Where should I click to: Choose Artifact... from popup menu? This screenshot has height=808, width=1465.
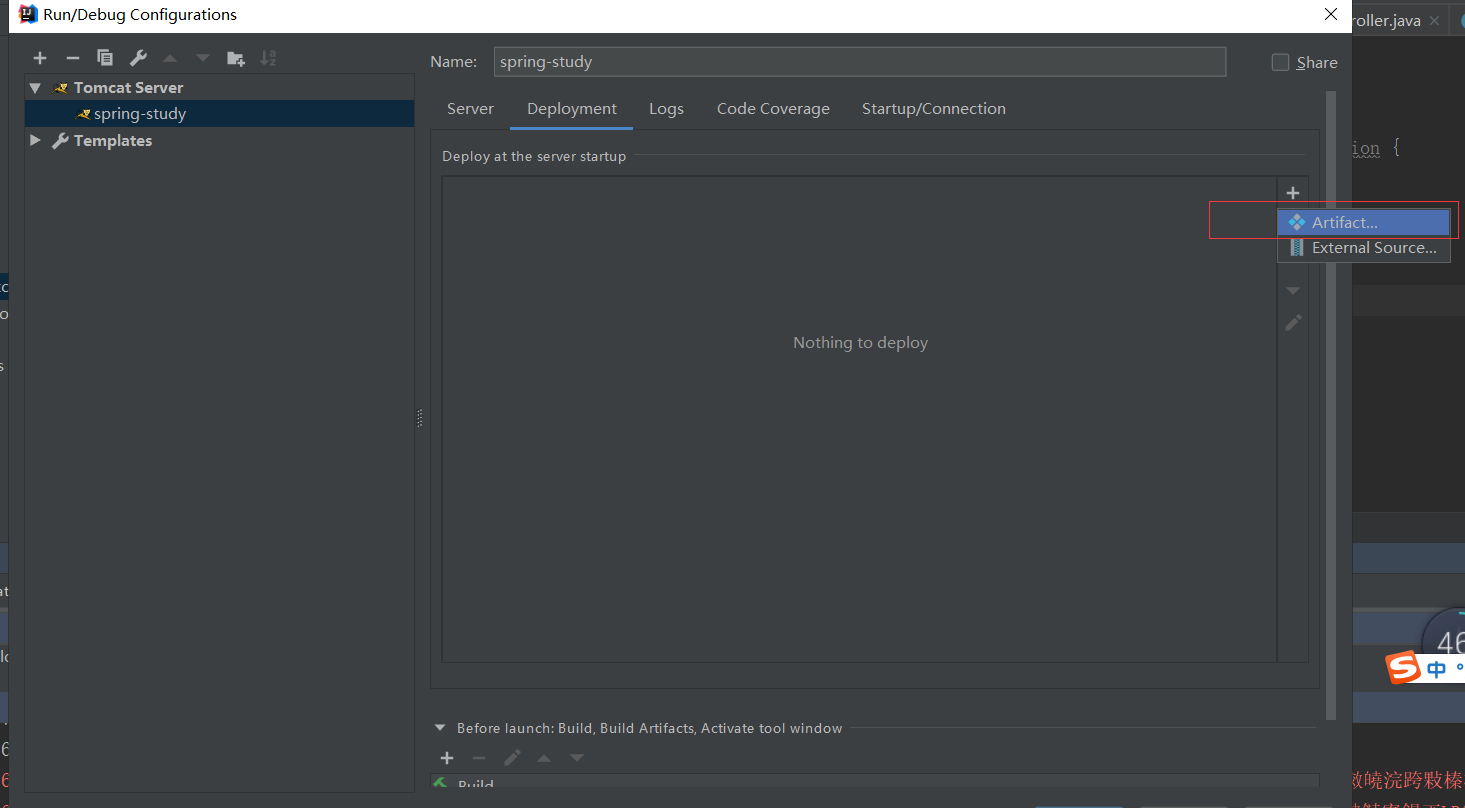(1364, 222)
